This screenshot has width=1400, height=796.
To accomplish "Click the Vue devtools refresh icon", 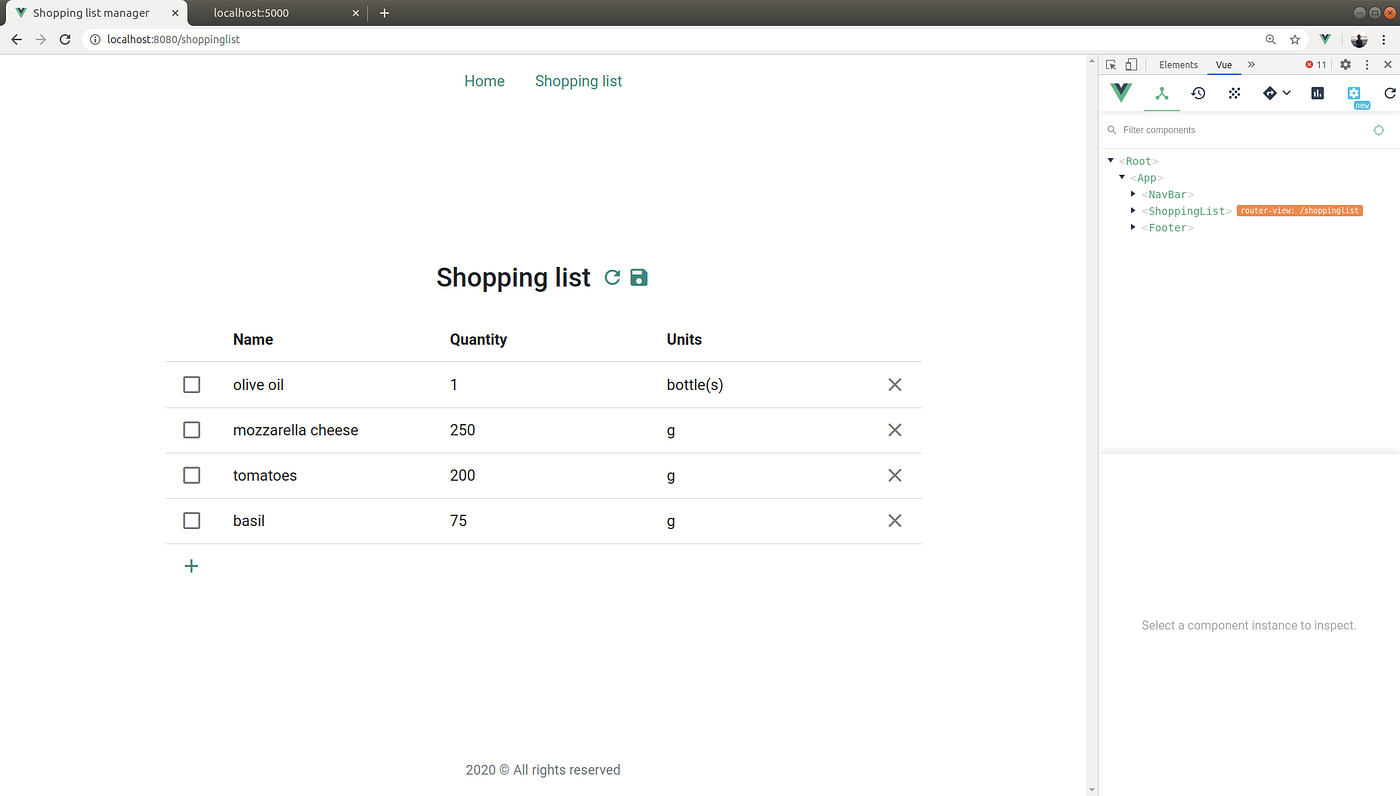I will click(x=1390, y=93).
